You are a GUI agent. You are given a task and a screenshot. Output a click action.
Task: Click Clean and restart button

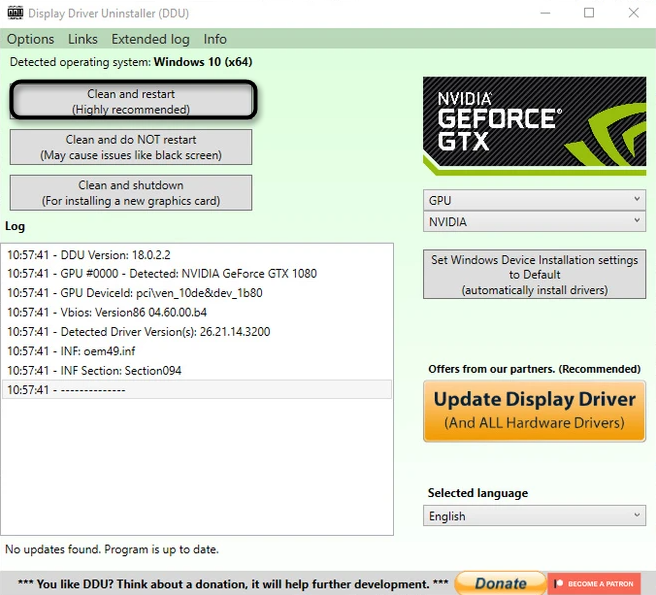(x=131, y=101)
